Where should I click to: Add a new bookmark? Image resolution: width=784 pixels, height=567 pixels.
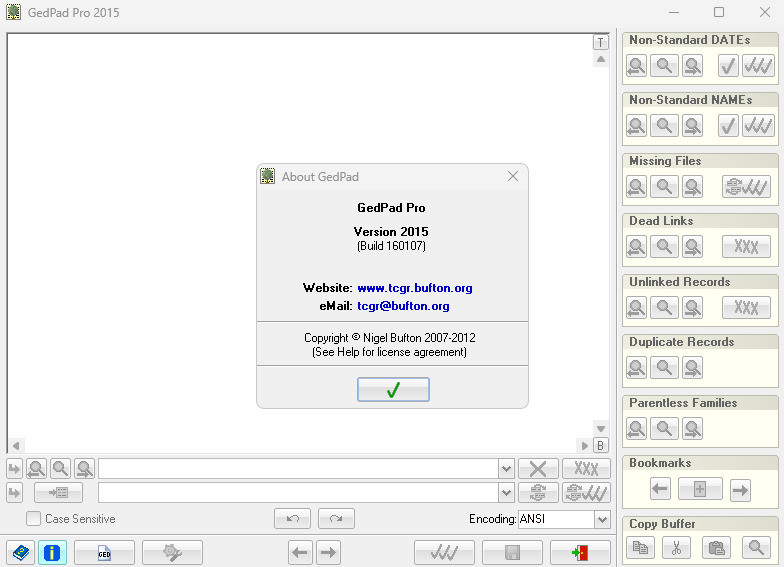(700, 489)
